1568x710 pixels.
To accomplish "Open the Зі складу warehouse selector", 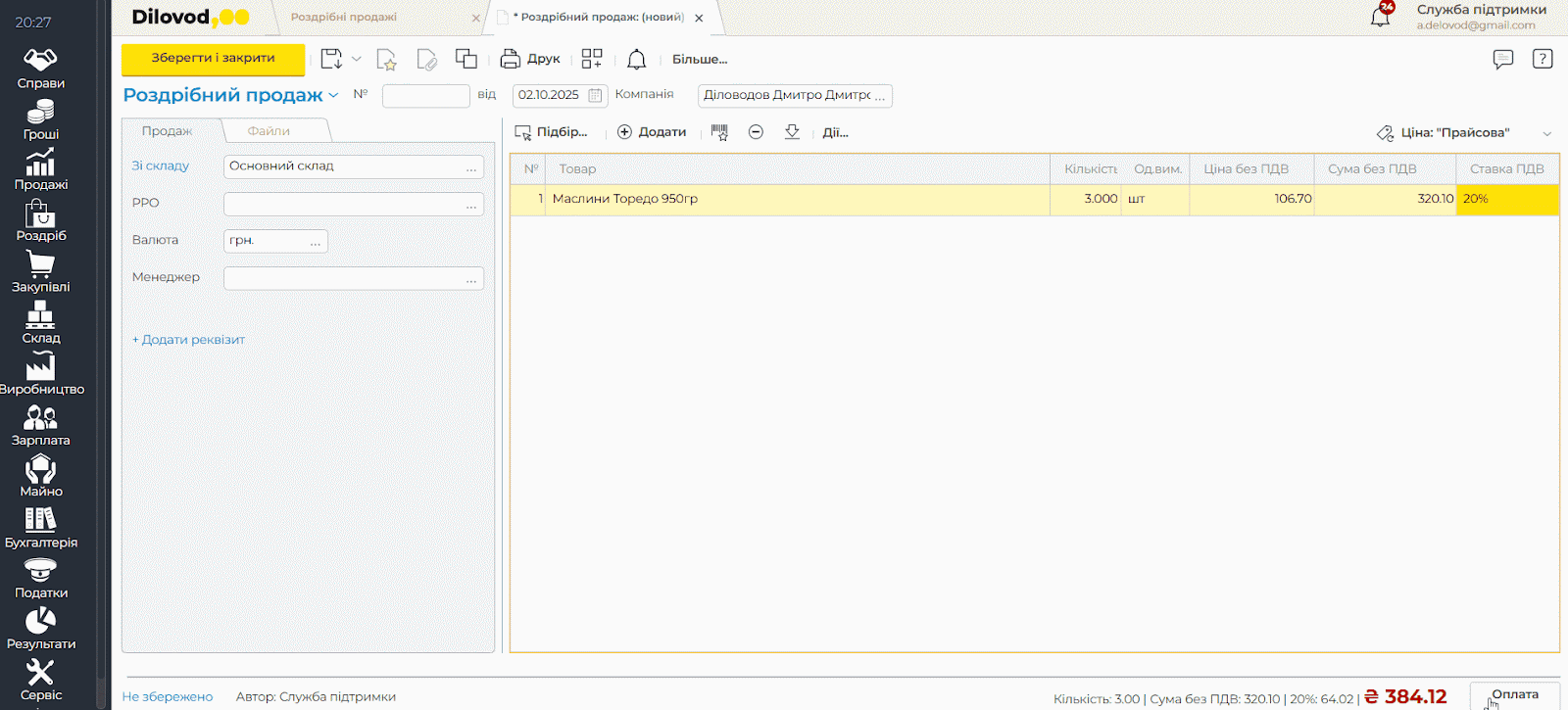I will pyautogui.click(x=471, y=167).
